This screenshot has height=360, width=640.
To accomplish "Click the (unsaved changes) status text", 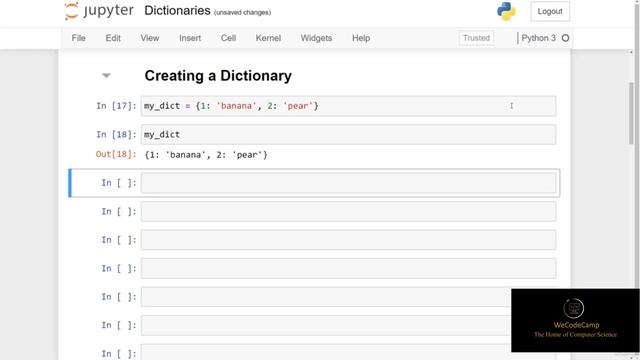I will coord(242,13).
